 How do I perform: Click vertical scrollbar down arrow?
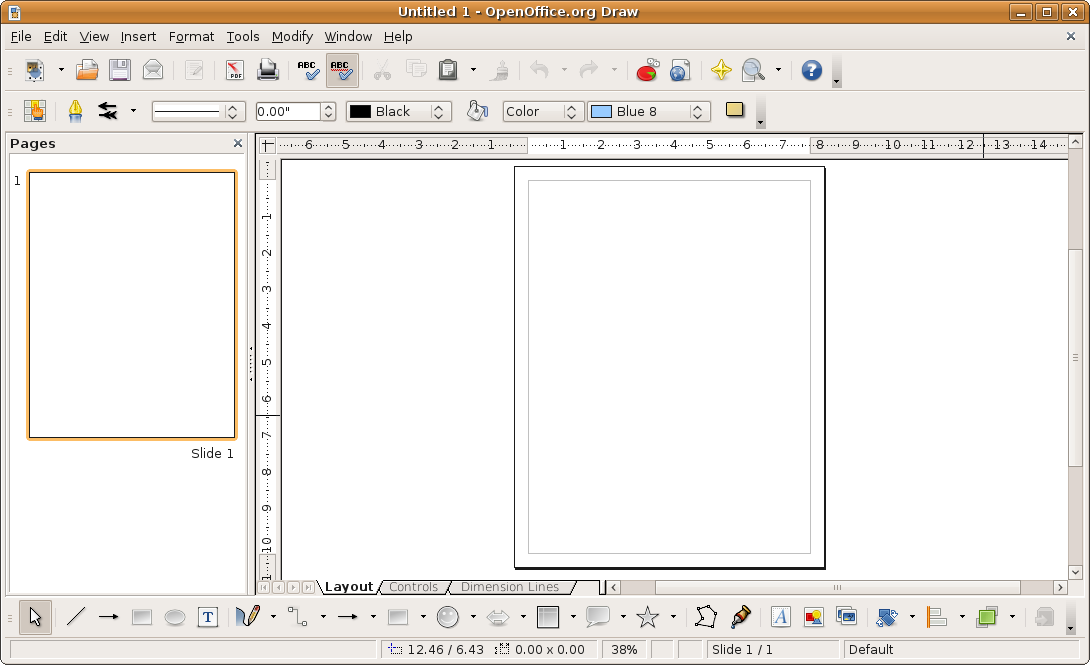pos(1075,573)
